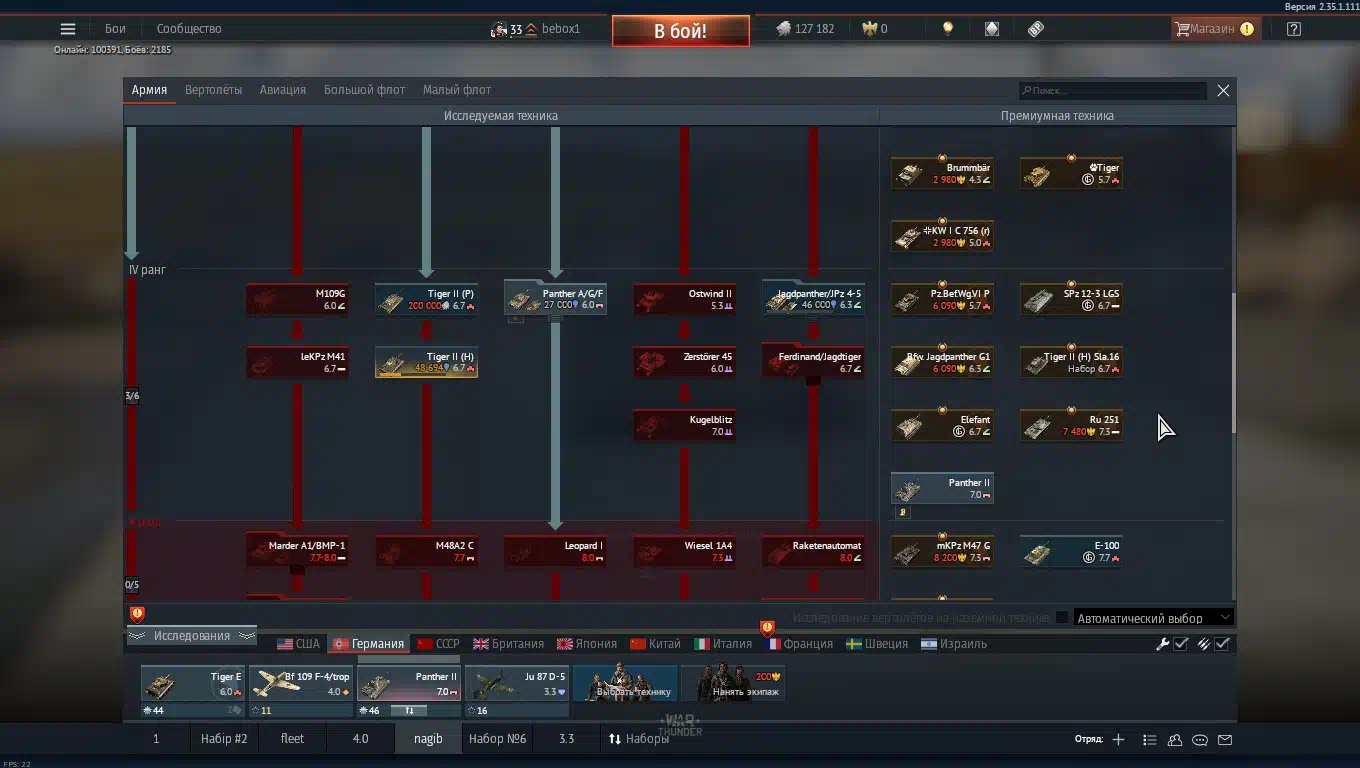Switch to the fleet preset
The image size is (1360, 768).
point(292,739)
